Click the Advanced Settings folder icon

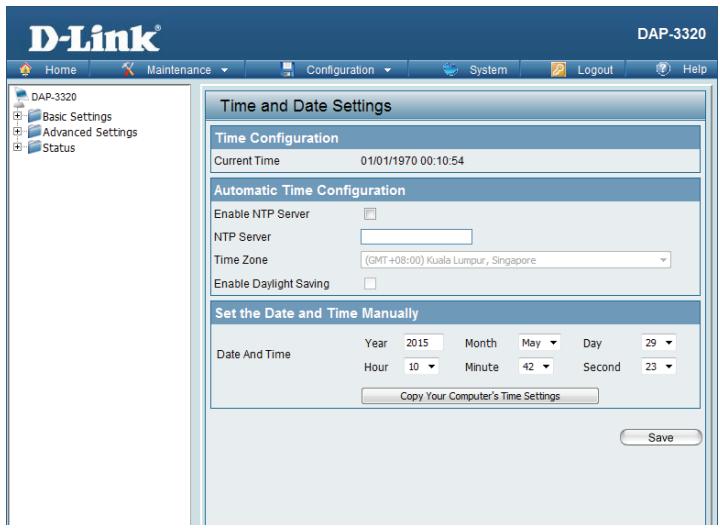[x=34, y=131]
